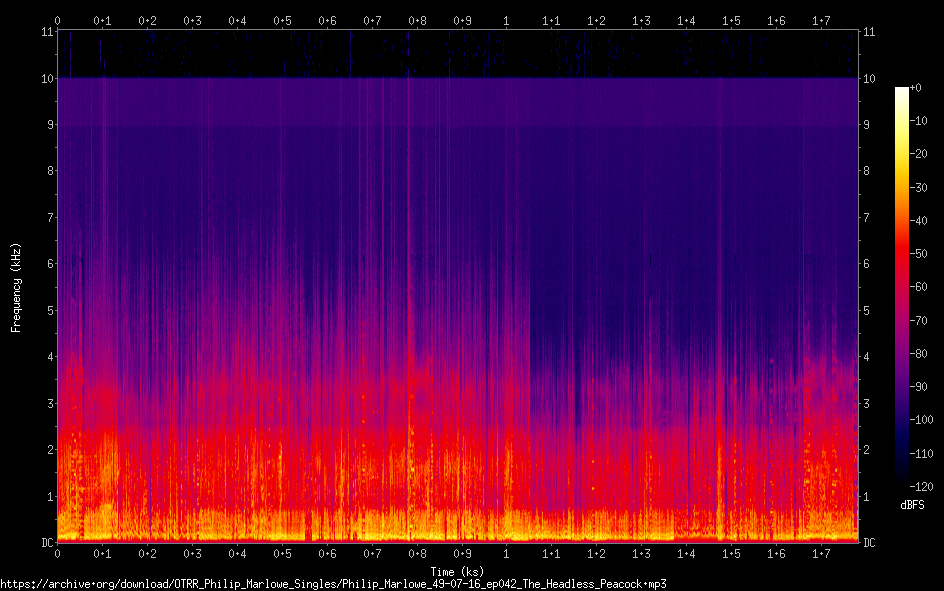
Task: Click the 10 kHz label on the right axis
Action: click(870, 78)
